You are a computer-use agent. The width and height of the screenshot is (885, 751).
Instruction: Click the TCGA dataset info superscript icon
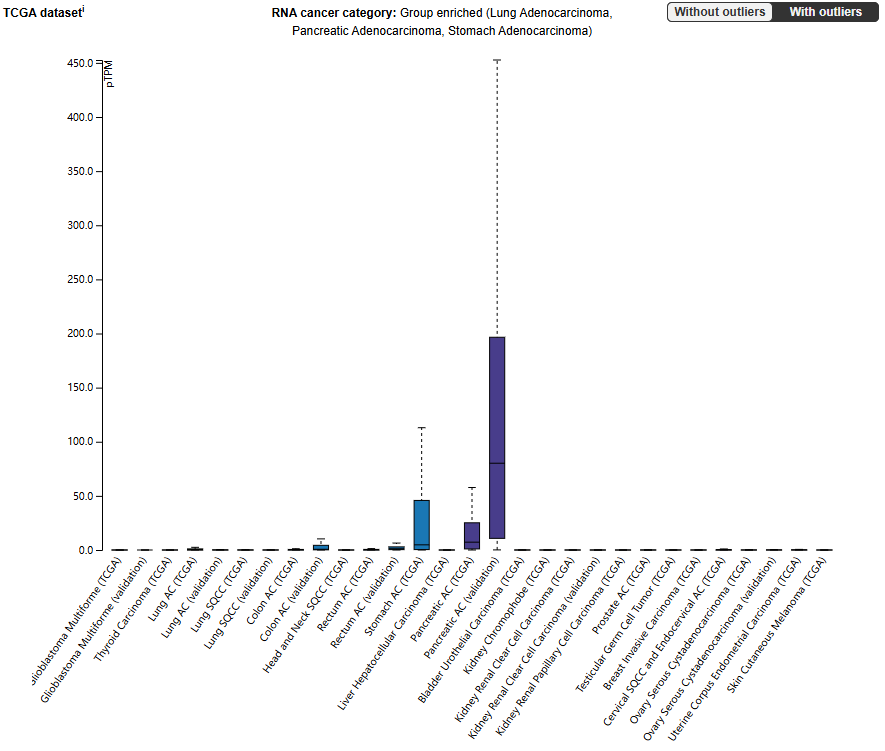pyautogui.click(x=84, y=8)
